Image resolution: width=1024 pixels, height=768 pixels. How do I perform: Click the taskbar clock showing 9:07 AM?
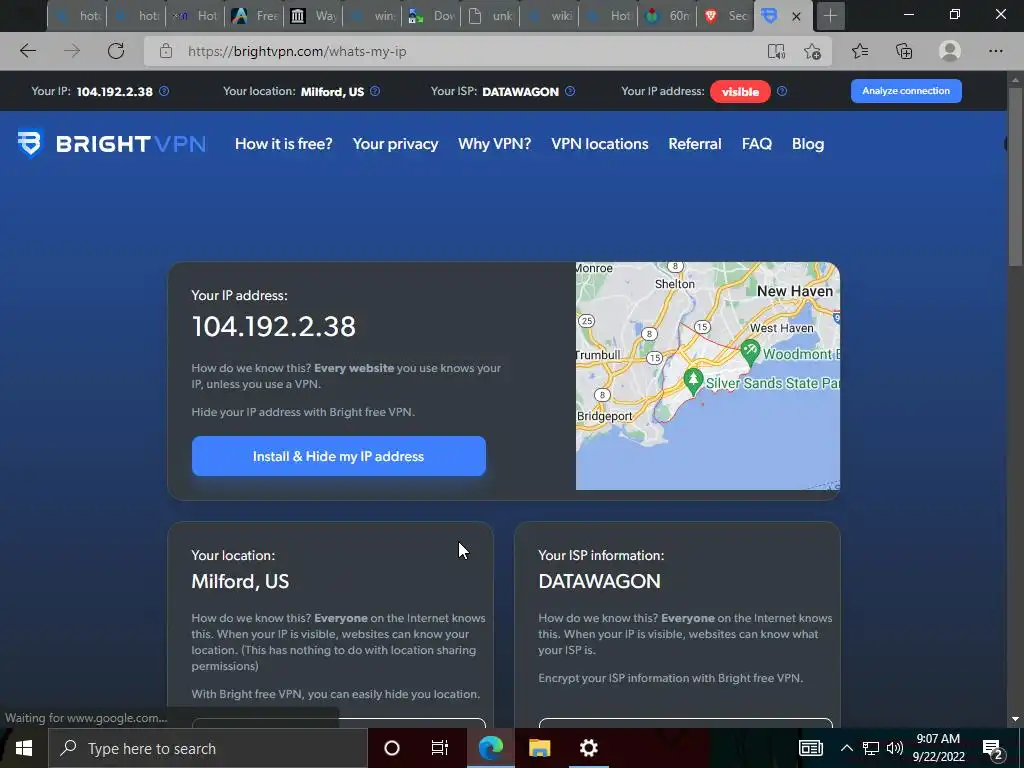[x=938, y=748]
